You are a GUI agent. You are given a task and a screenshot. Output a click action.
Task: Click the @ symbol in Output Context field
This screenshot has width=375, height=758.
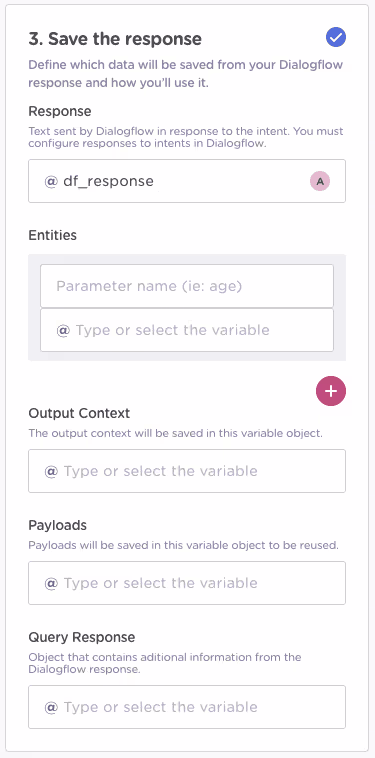[51, 471]
